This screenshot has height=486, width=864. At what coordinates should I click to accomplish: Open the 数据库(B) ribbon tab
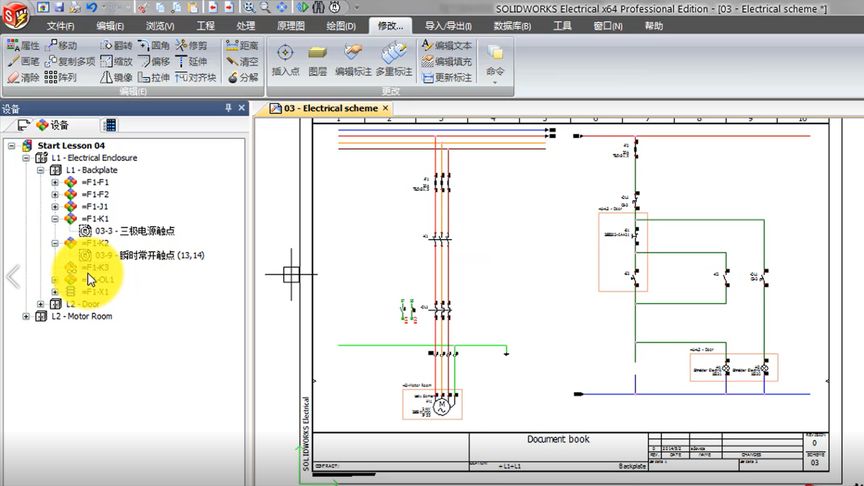512,26
